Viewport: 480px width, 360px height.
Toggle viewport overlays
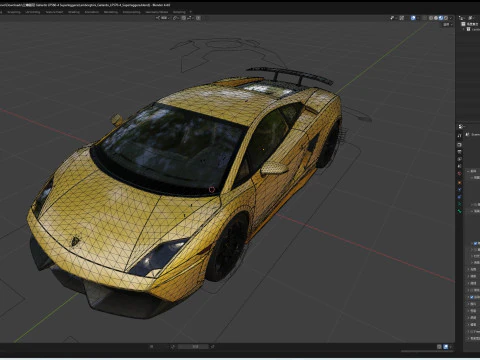tap(413, 18)
